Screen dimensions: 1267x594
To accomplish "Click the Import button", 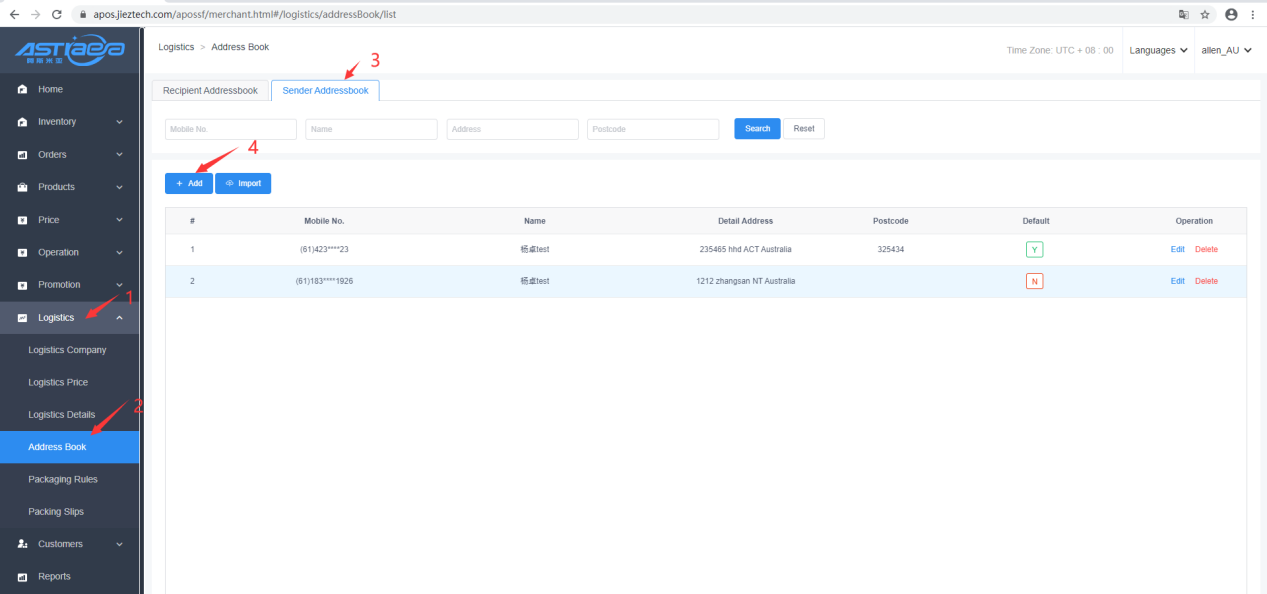I will tap(243, 184).
